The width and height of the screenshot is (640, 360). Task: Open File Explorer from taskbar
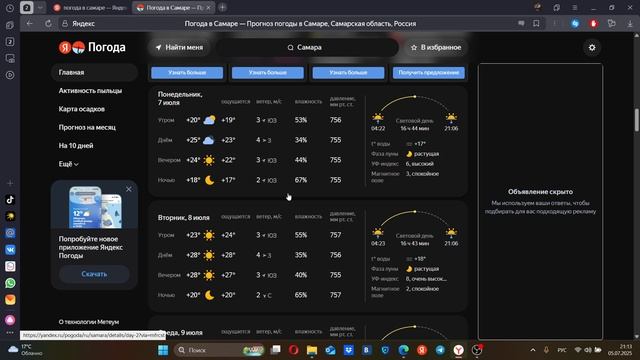tap(312, 350)
